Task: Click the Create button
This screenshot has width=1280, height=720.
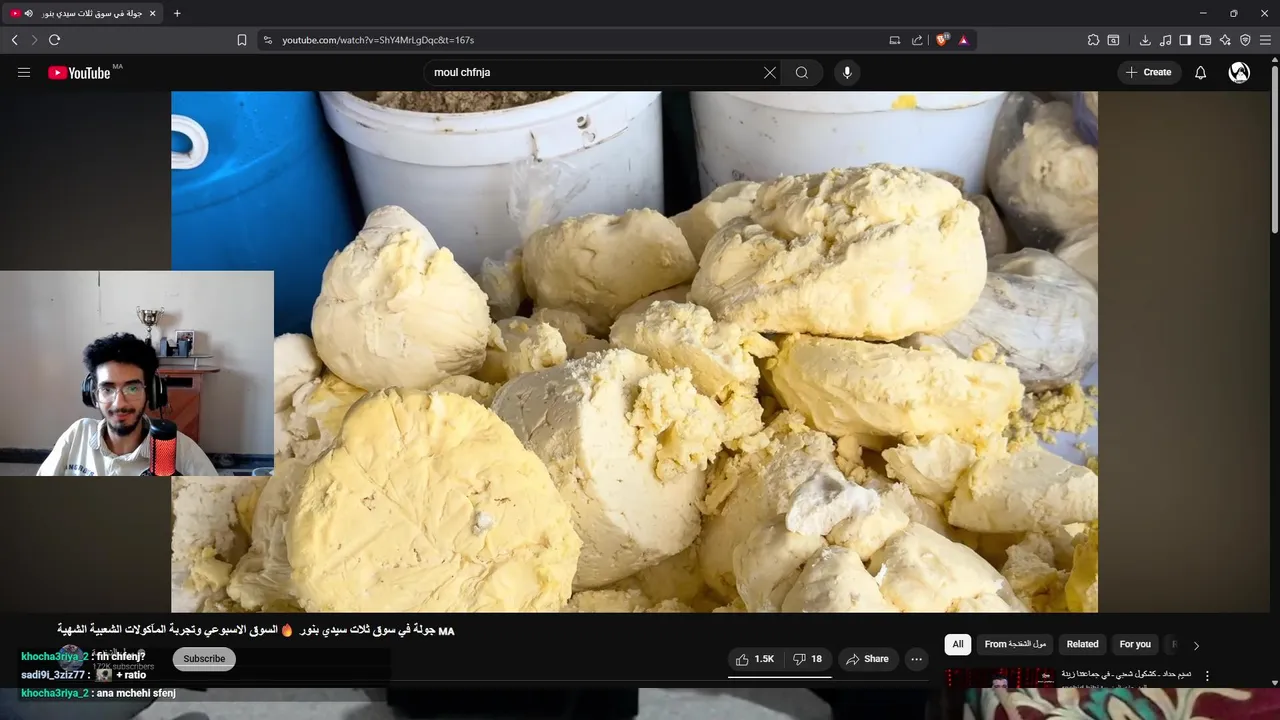Action: tap(1149, 72)
